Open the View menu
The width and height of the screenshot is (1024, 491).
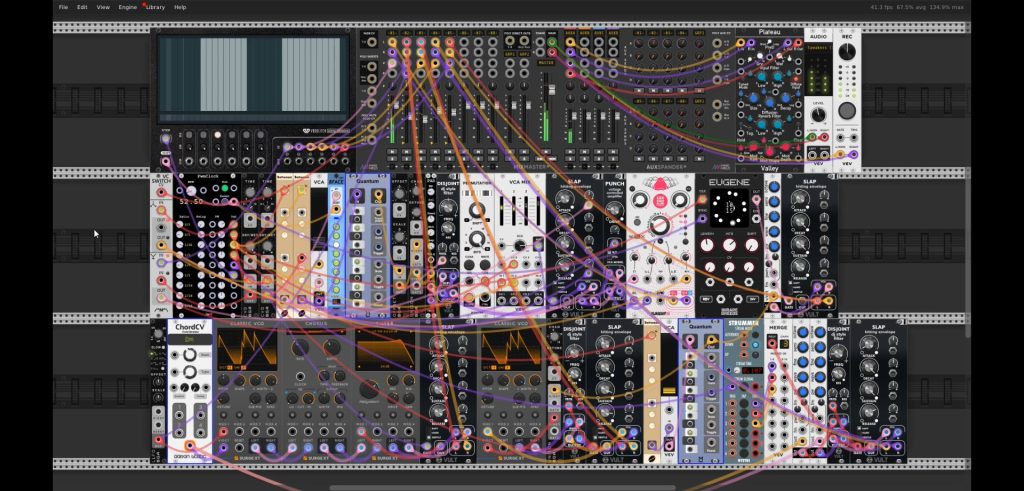coord(103,7)
